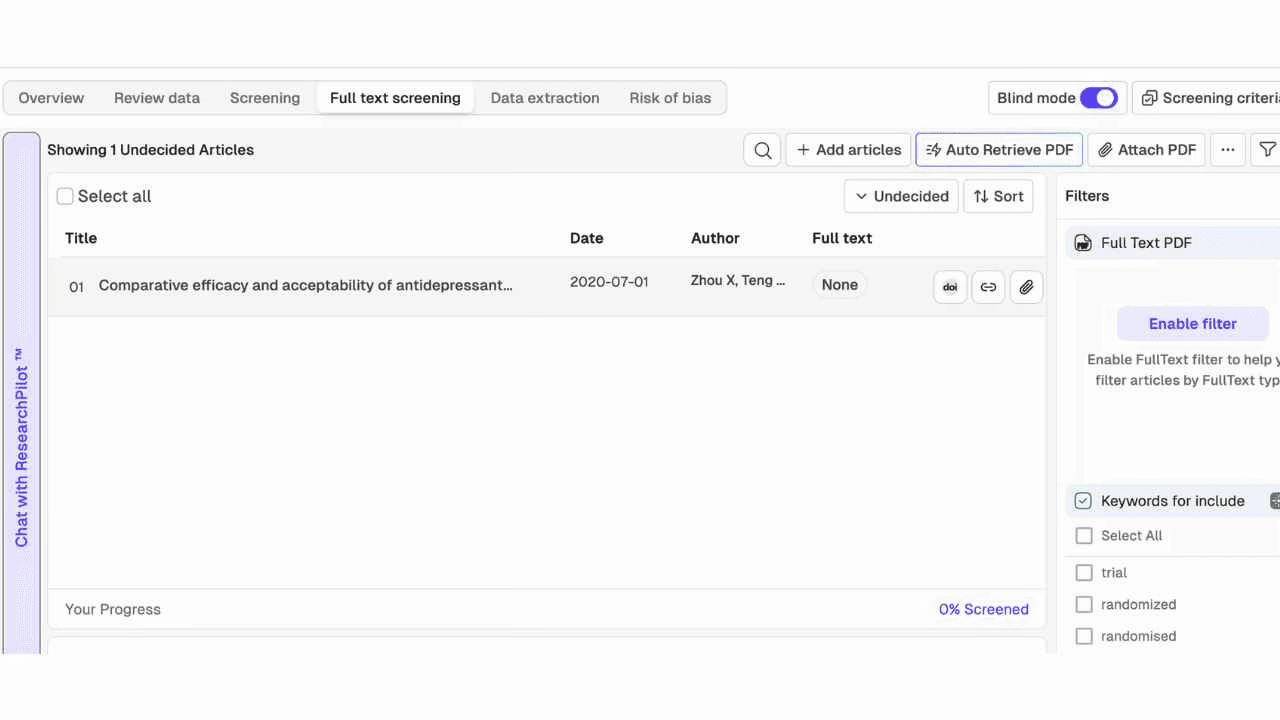Click the Add articles button
The image size is (1280, 720).
point(849,150)
